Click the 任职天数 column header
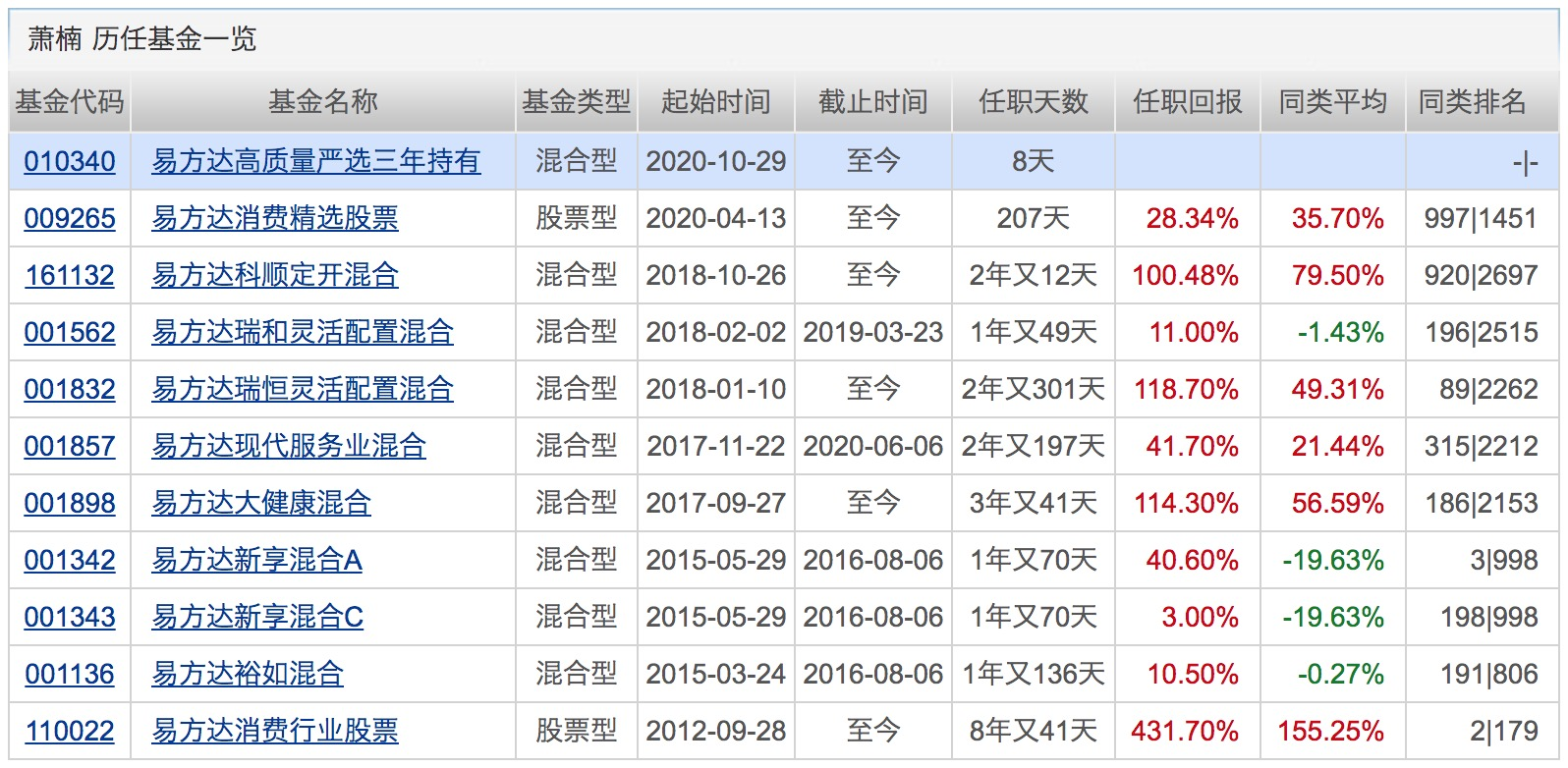 coord(1034,102)
